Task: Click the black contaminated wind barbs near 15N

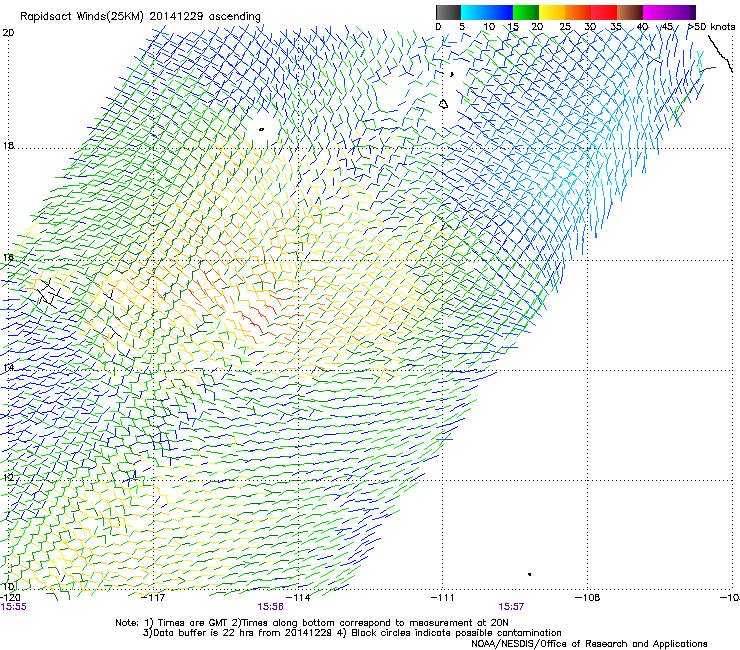Action: (49, 293)
